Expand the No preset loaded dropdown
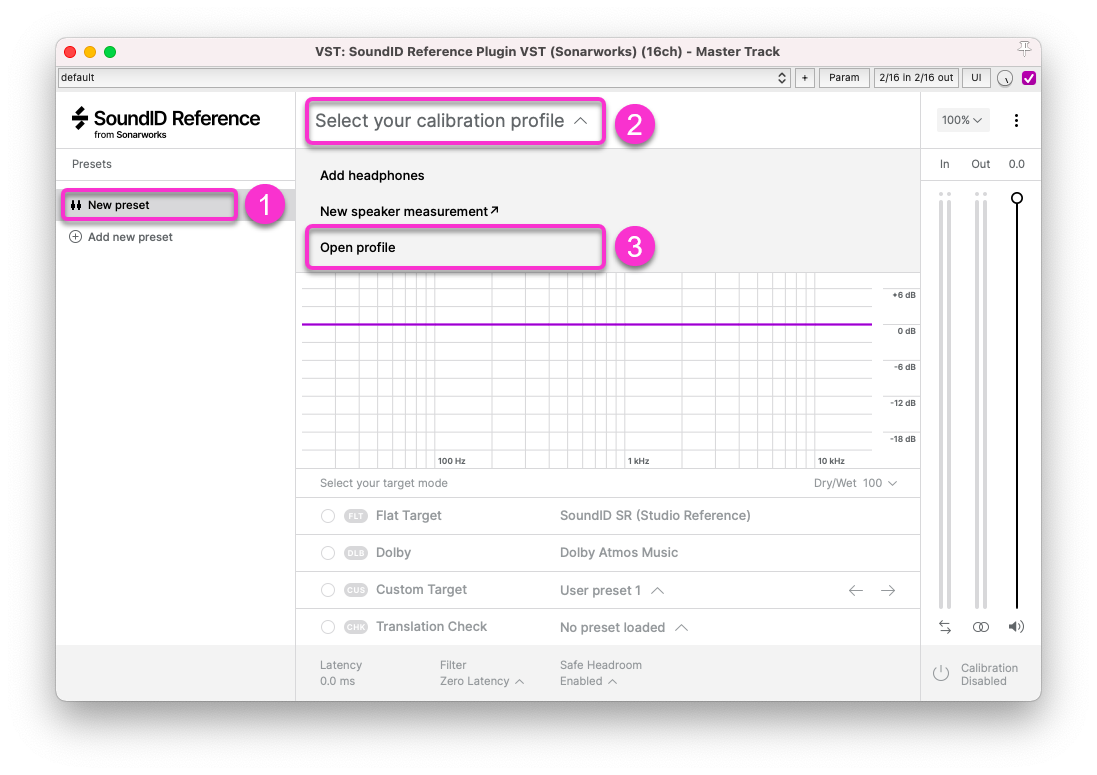The image size is (1097, 775). pyautogui.click(x=623, y=627)
